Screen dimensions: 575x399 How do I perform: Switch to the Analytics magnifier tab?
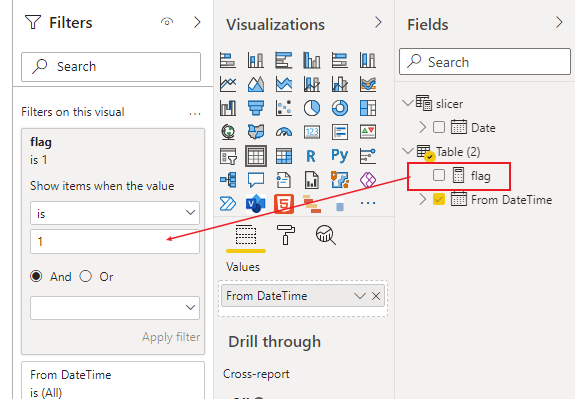click(325, 235)
